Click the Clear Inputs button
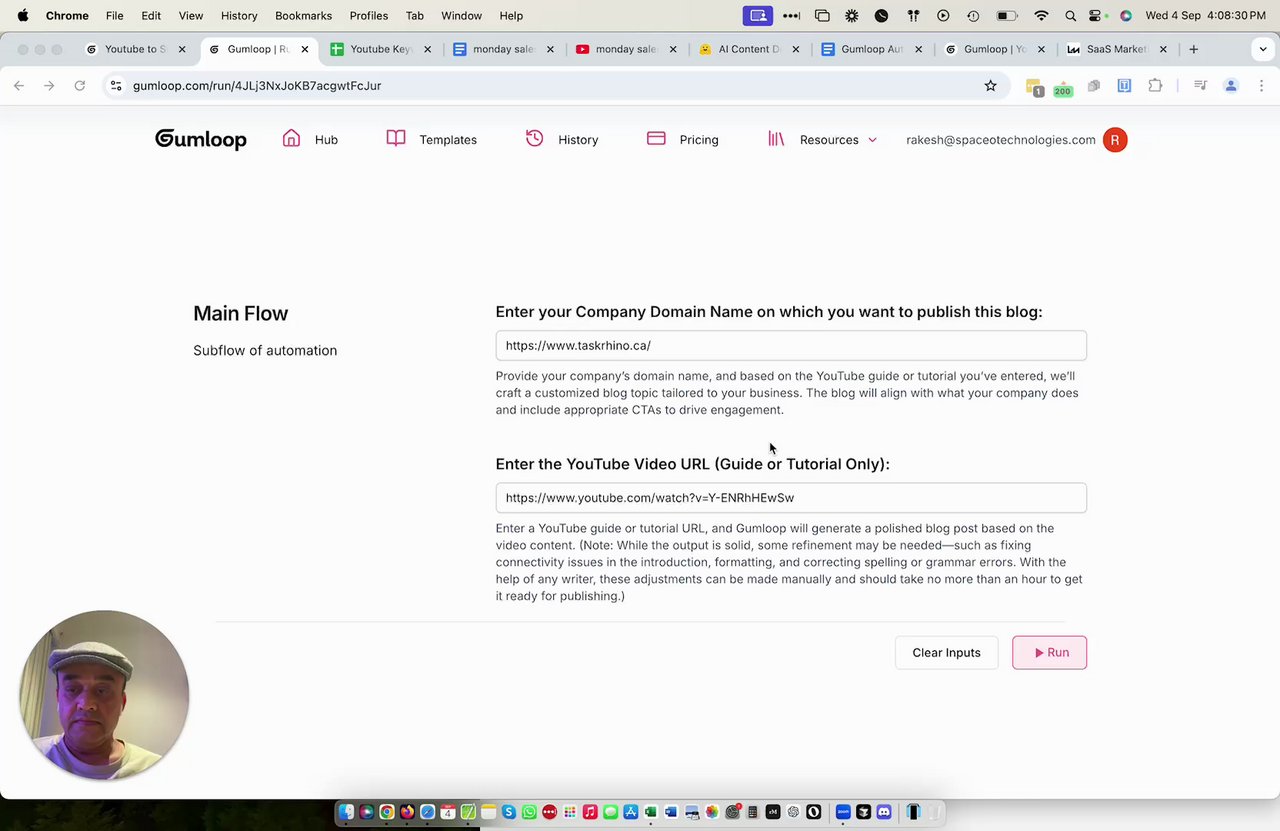This screenshot has height=831, width=1280. coord(946,653)
